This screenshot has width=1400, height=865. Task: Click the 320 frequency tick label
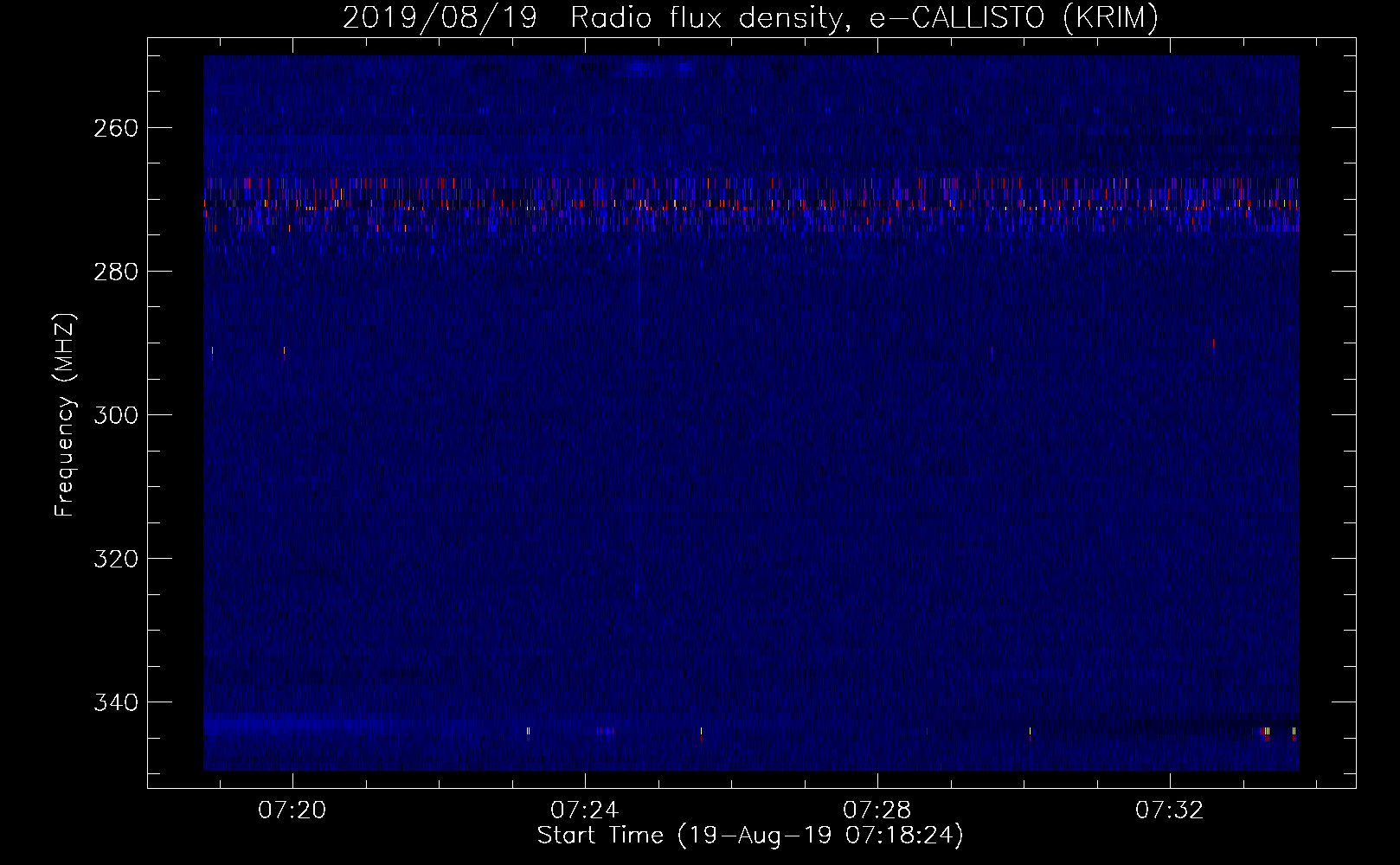coord(116,559)
